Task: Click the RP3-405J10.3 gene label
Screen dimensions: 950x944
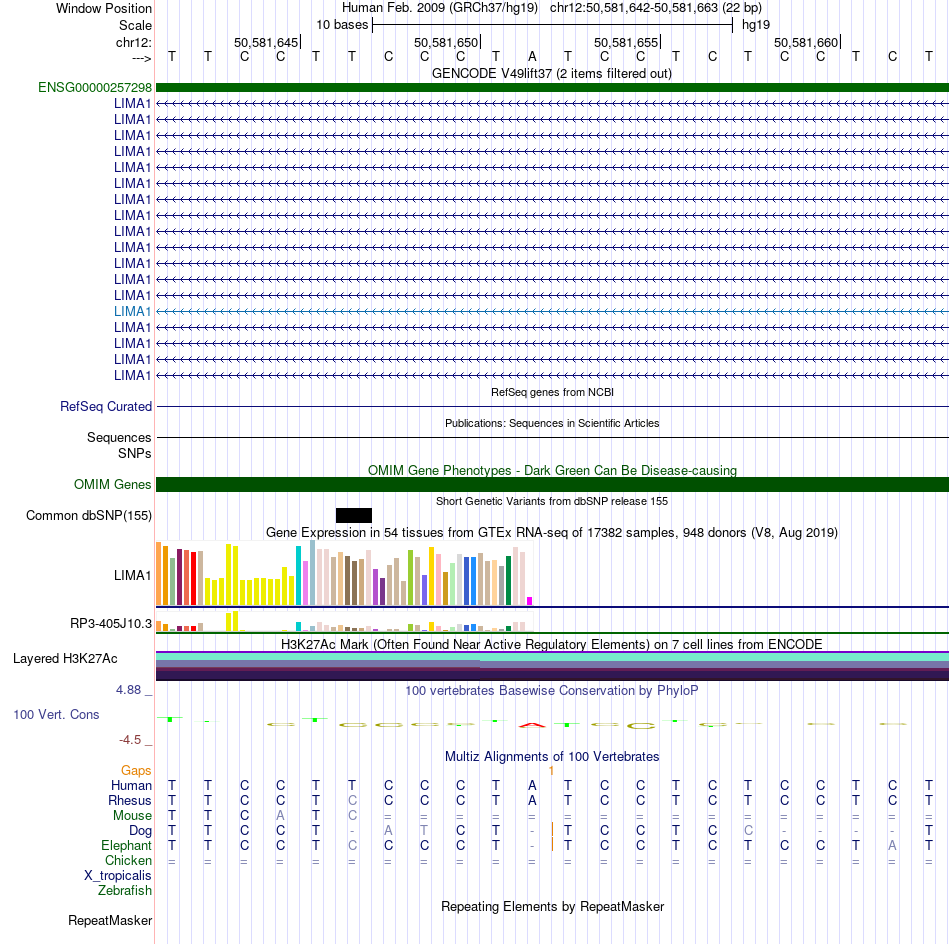Action: tap(111, 623)
